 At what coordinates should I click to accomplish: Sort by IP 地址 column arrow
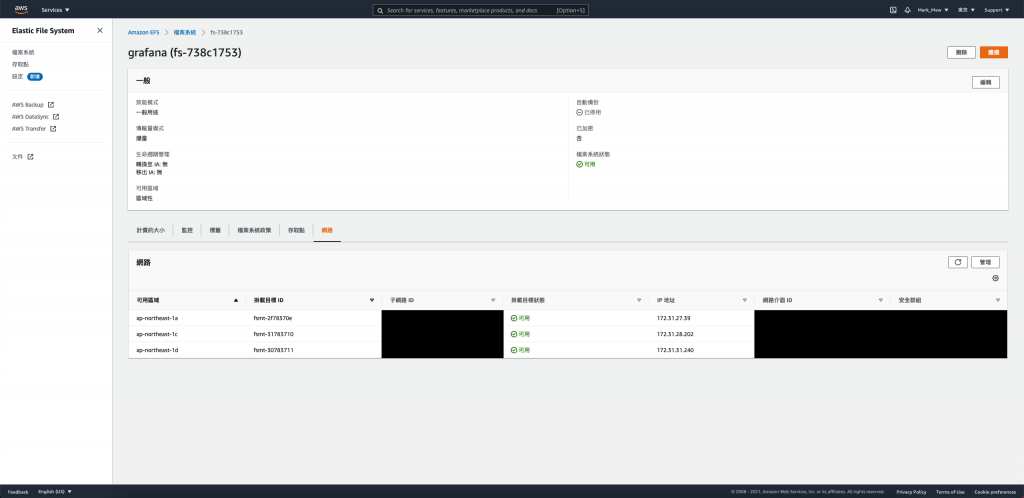point(744,300)
